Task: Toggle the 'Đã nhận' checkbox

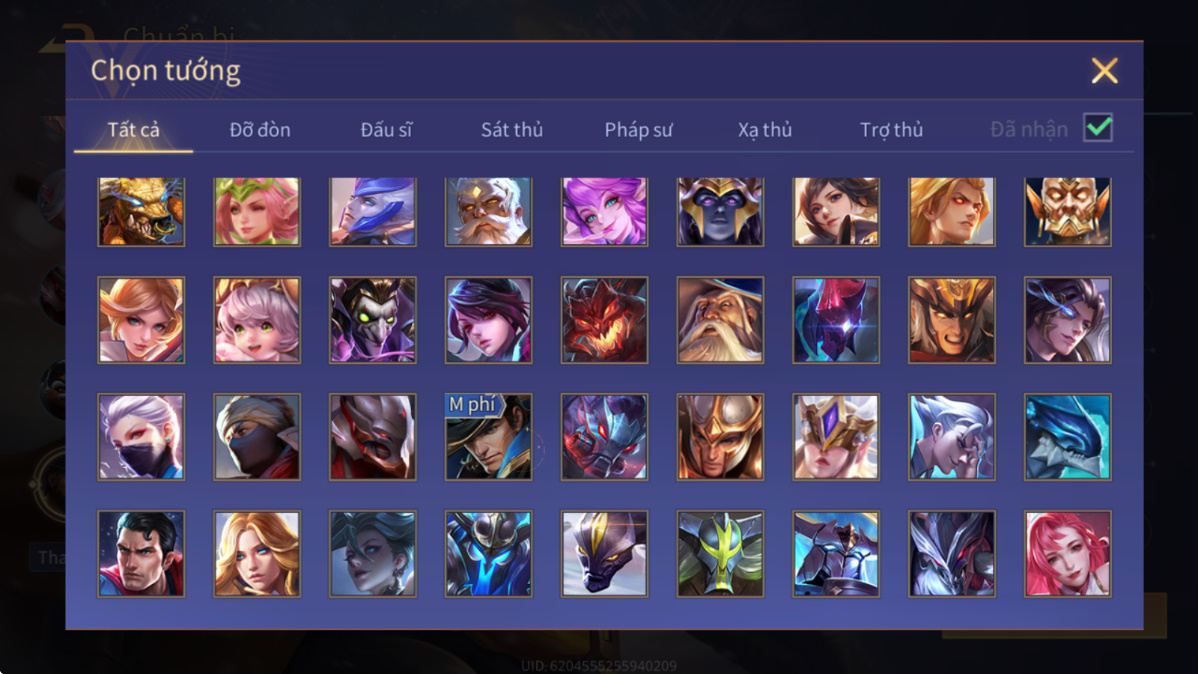Action: point(1098,128)
